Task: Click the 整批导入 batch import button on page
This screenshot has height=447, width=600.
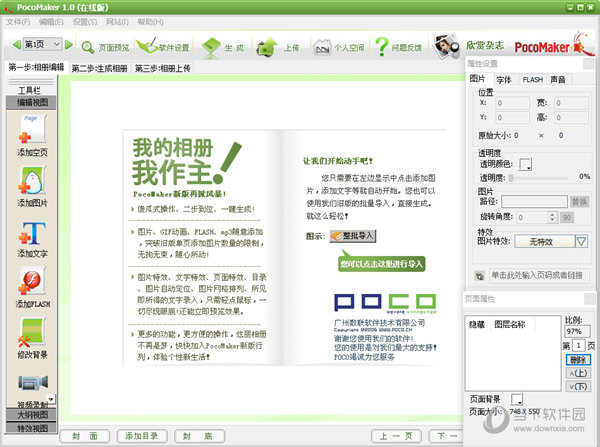Action: (353, 236)
